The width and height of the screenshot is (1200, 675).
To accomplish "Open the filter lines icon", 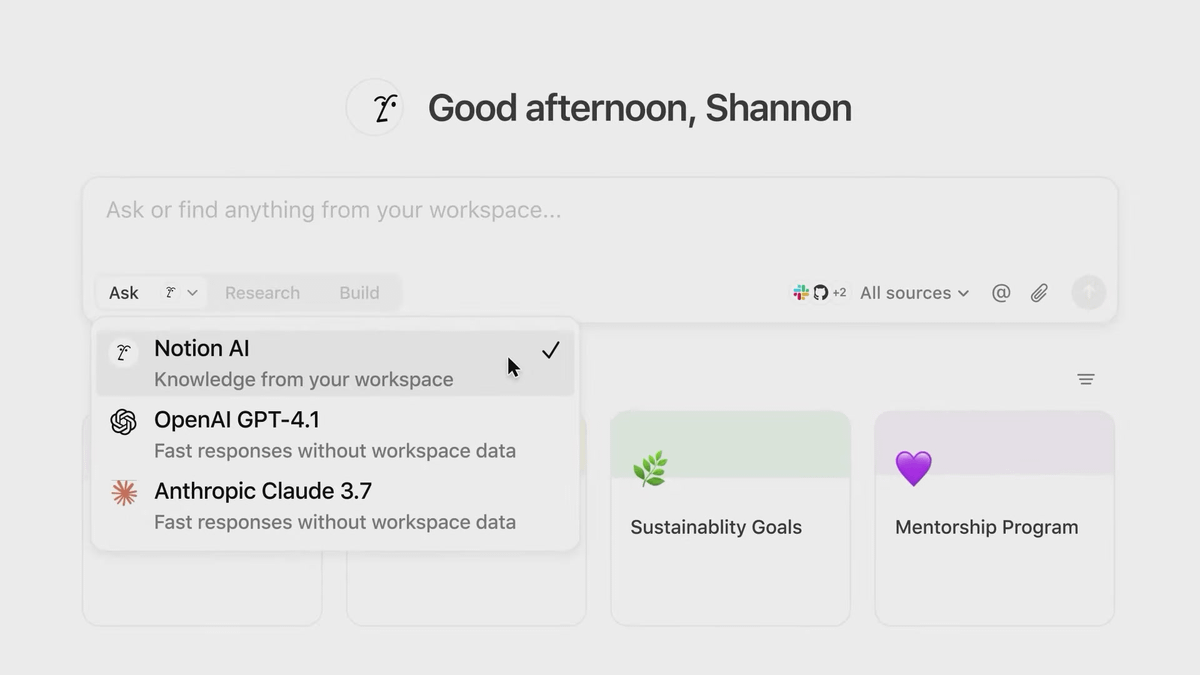I will point(1086,379).
